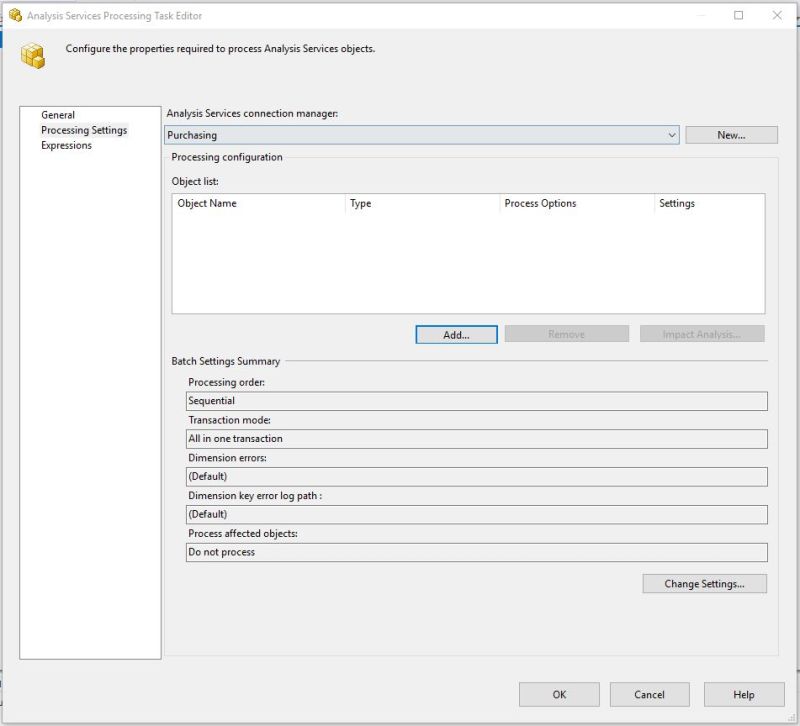Select the Purchasing connection combo box
The height and width of the screenshot is (726, 800).
(400, 134)
